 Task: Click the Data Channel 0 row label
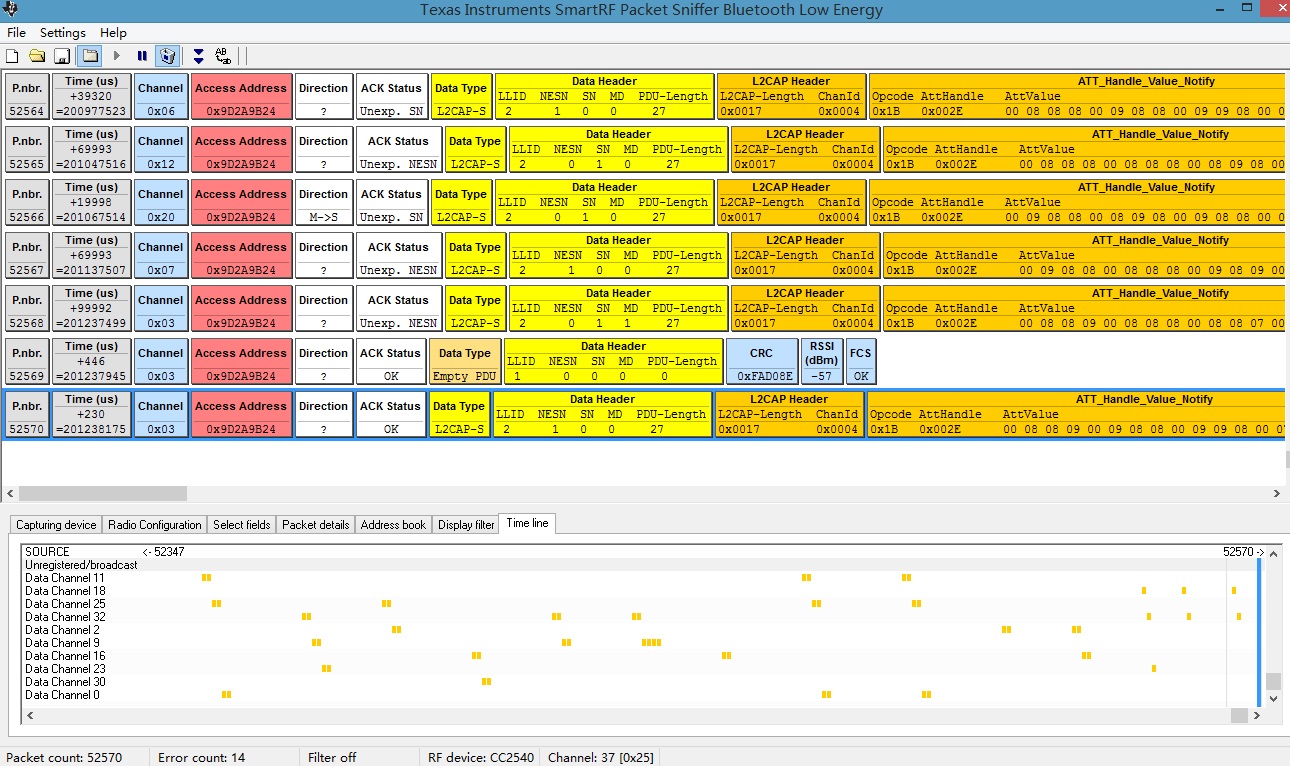pos(62,695)
